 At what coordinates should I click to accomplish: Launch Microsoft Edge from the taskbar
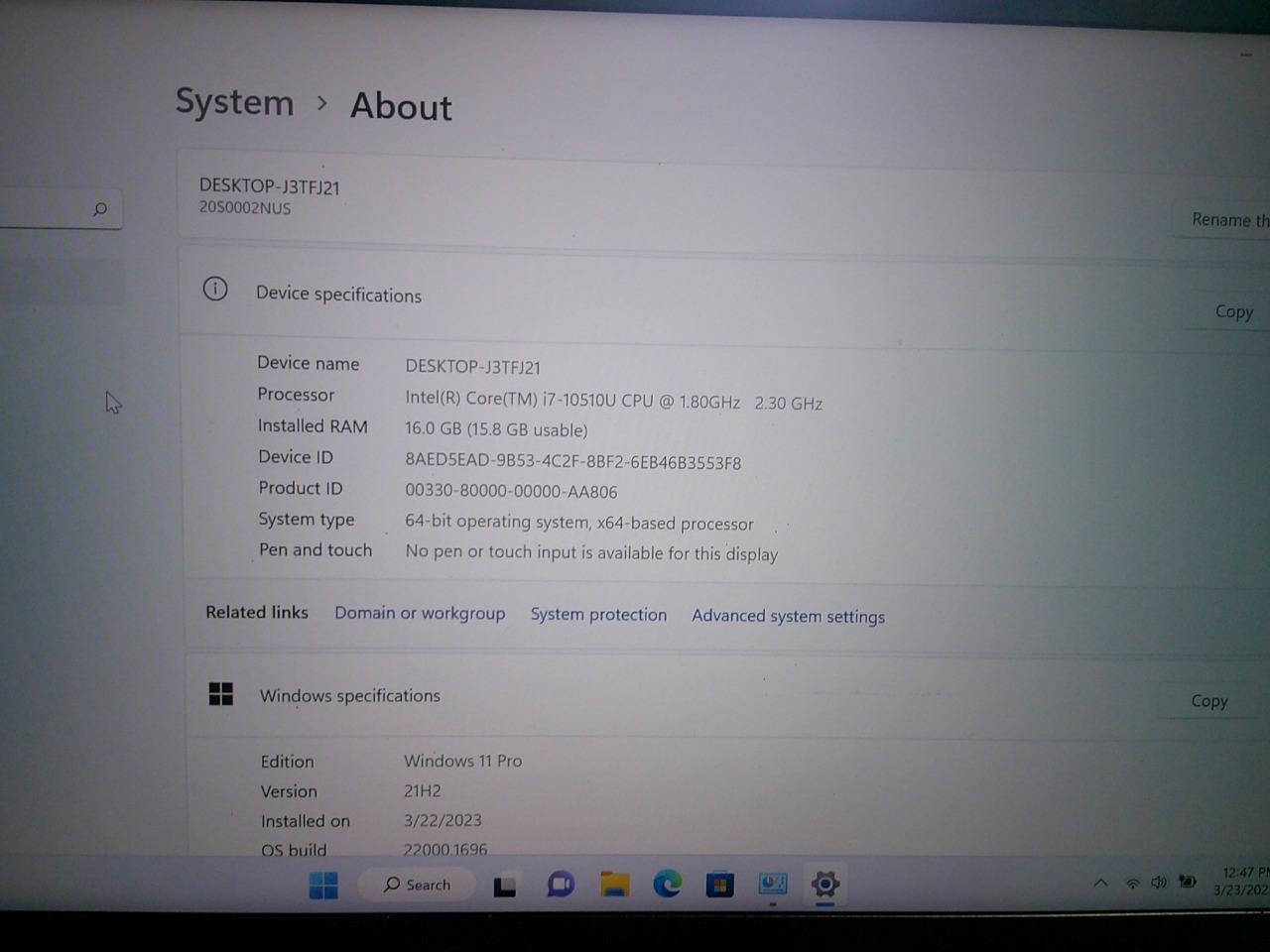[x=668, y=884]
